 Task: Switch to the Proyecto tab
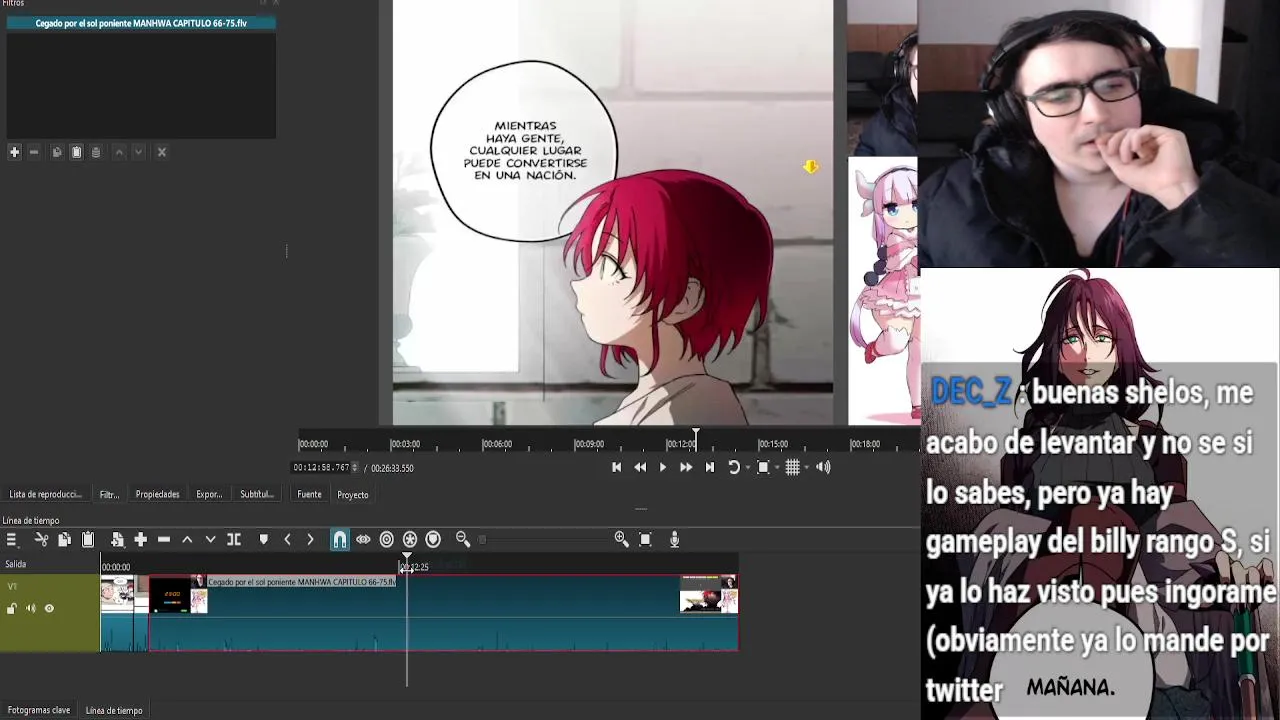[x=352, y=494]
